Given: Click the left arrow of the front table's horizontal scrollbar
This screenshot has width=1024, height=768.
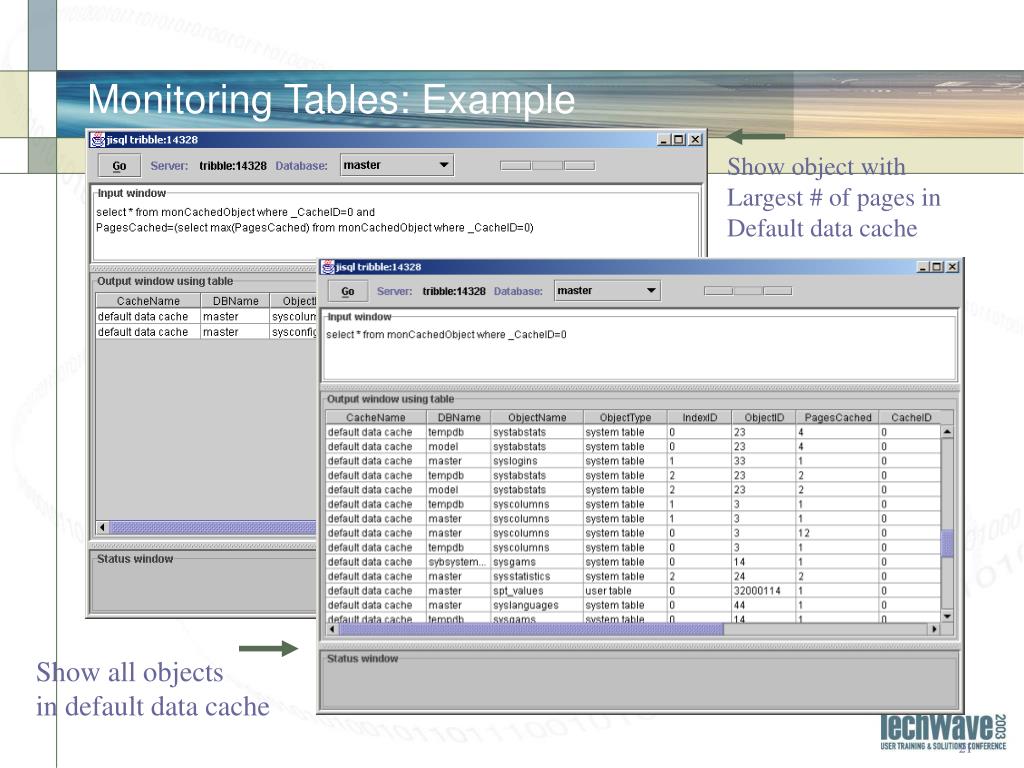Looking at the screenshot, I should [x=332, y=630].
